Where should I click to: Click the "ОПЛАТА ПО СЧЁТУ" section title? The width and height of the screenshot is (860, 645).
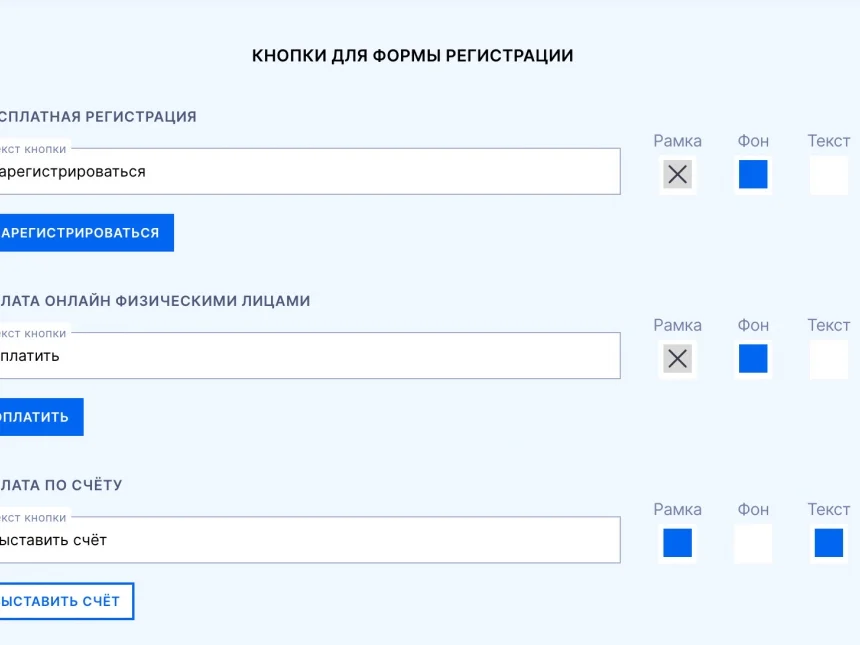[62, 485]
